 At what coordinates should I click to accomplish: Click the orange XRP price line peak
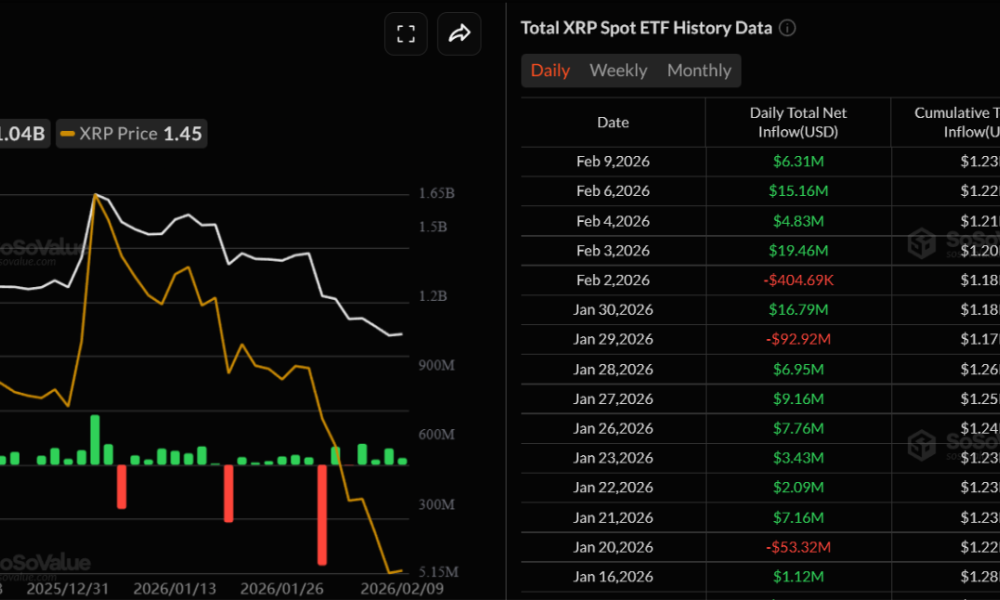tap(96, 195)
